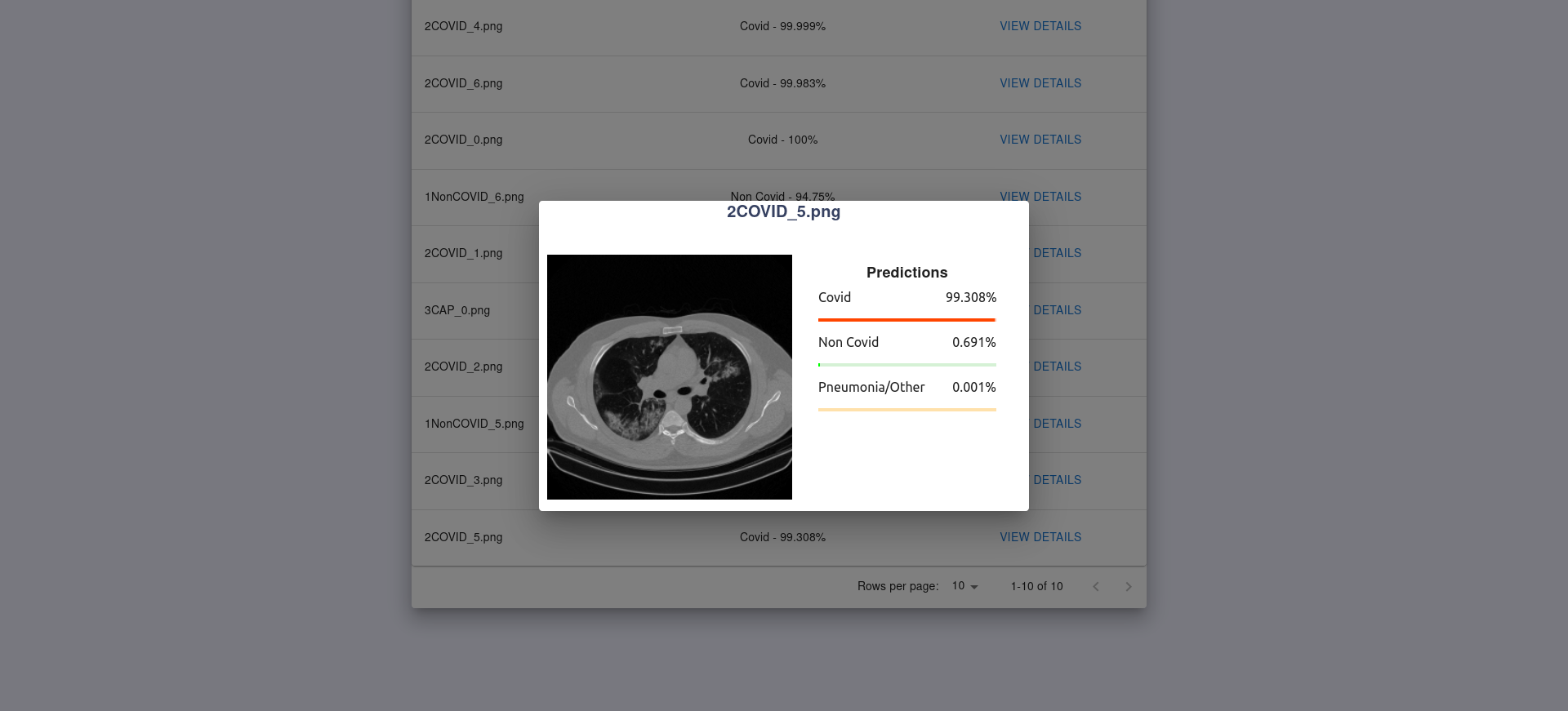Click the CT scan image in dialog
The image size is (1568, 711).
point(670,377)
